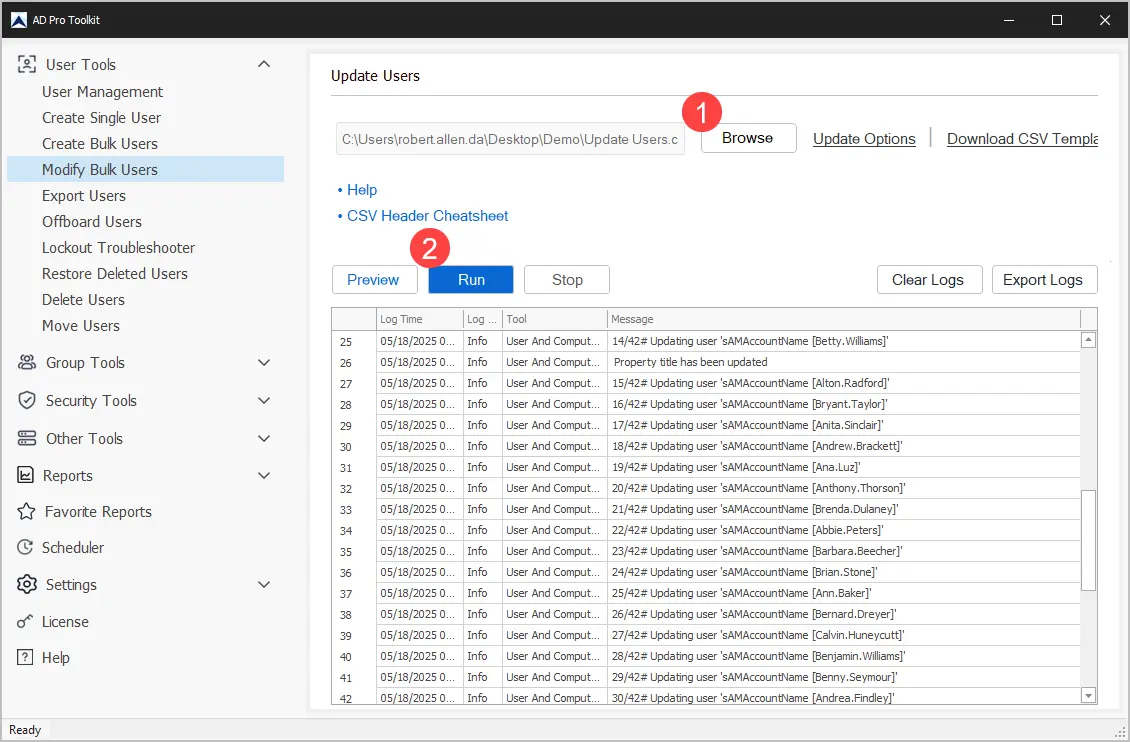Screen dimensions: 1130x742
Task: Click the Security Tools shield icon
Action: coord(27,401)
